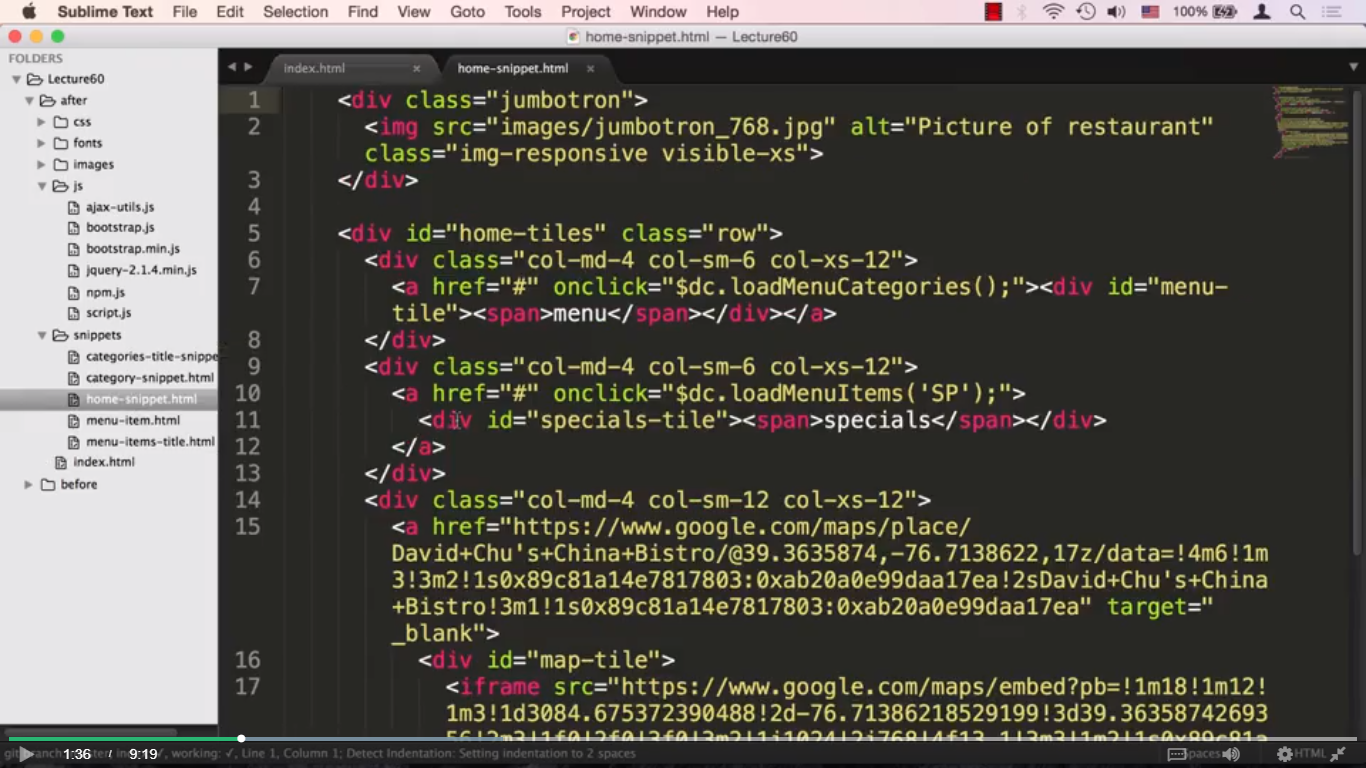Switch to the index.html tab
Screen dimensions: 1366x768
pos(314,68)
